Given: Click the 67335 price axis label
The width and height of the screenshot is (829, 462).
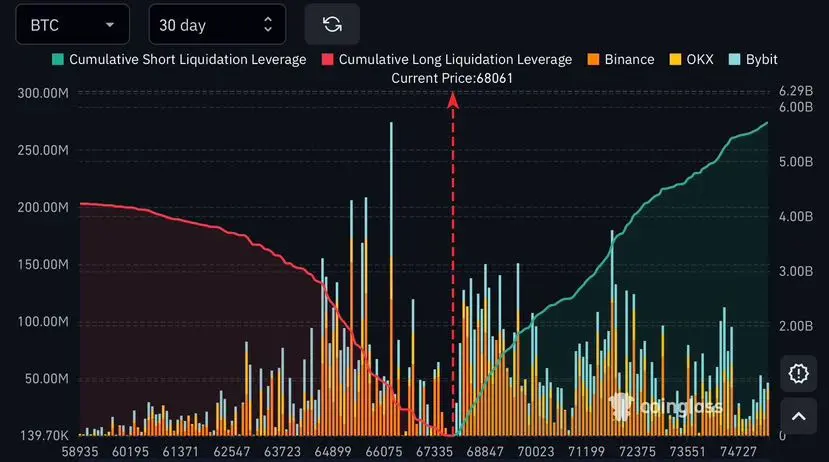Looking at the screenshot, I should click(434, 452).
